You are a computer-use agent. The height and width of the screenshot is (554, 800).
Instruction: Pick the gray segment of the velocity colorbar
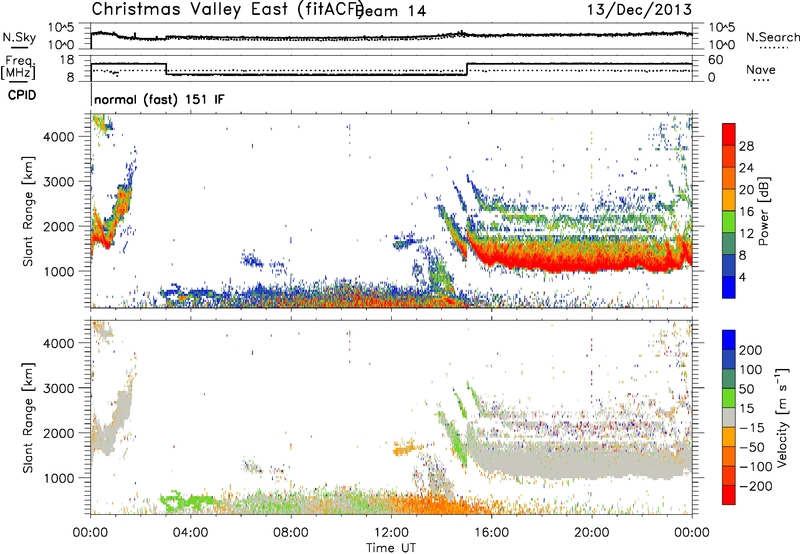pyautogui.click(x=729, y=418)
